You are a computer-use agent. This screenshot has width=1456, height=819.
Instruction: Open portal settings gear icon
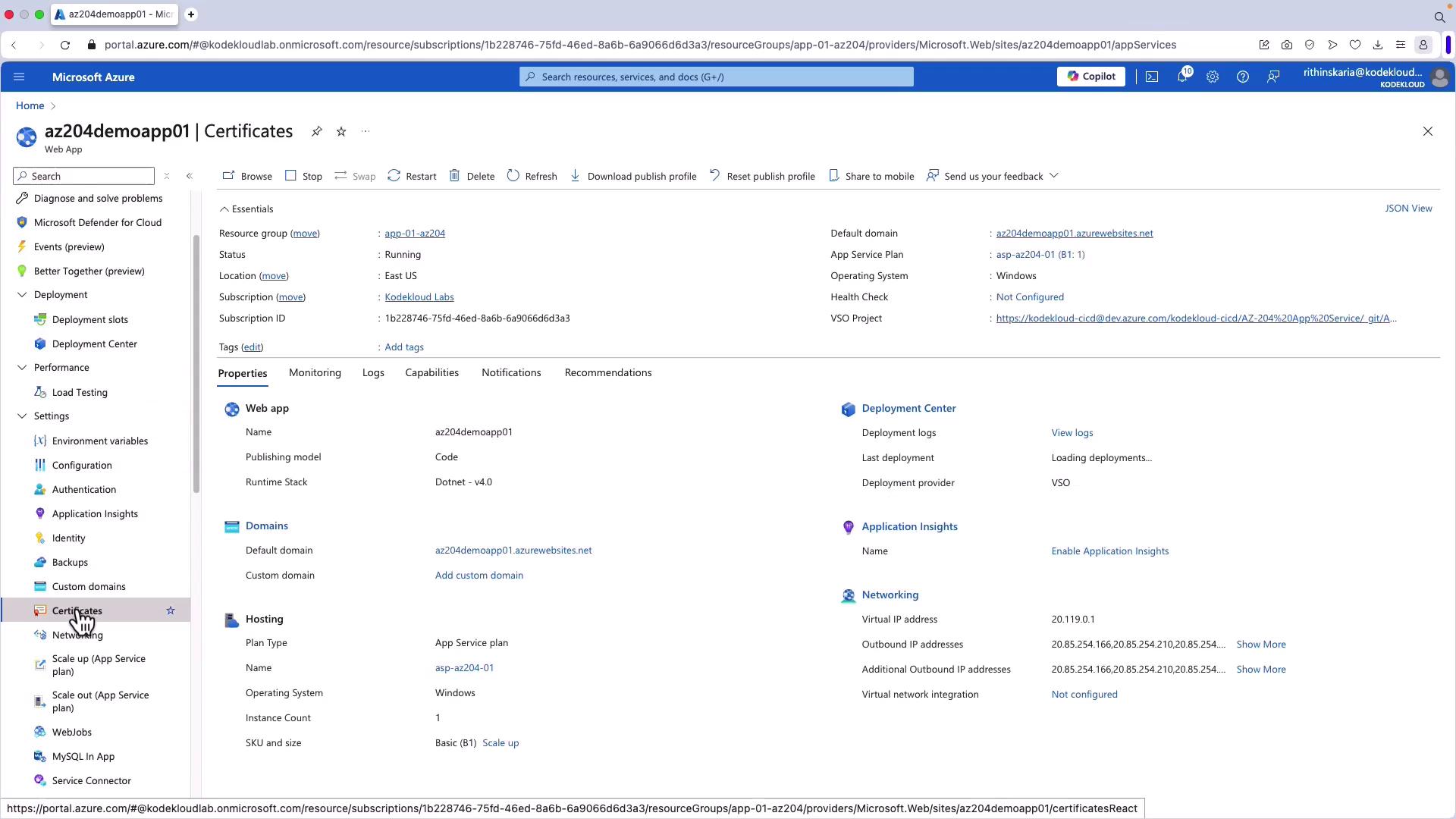coord(1213,77)
